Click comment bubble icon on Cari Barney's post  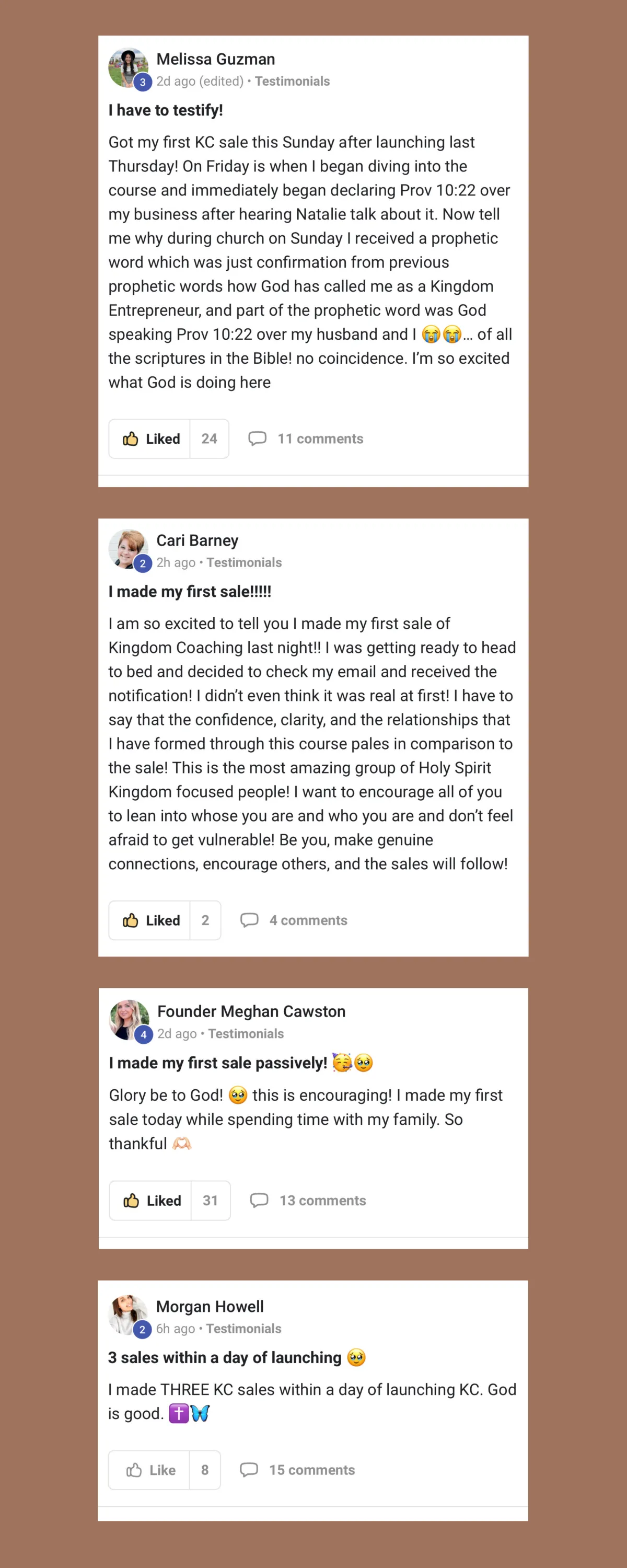[250, 920]
